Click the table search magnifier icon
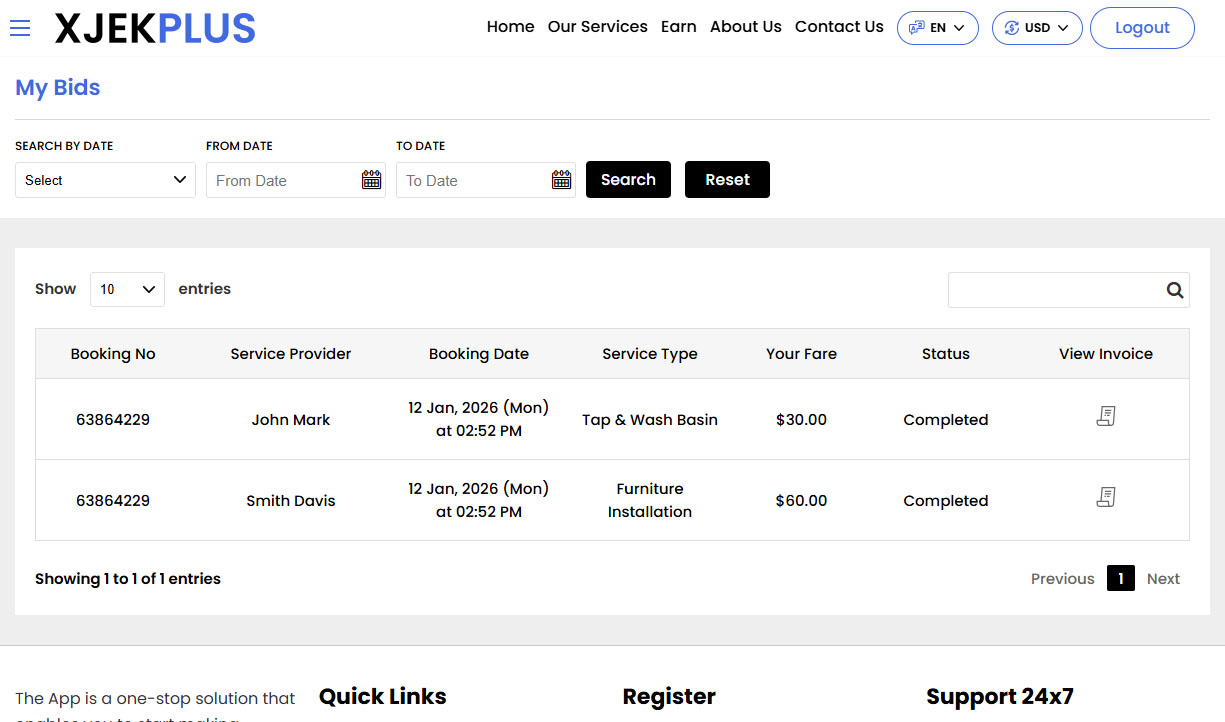 click(x=1174, y=290)
